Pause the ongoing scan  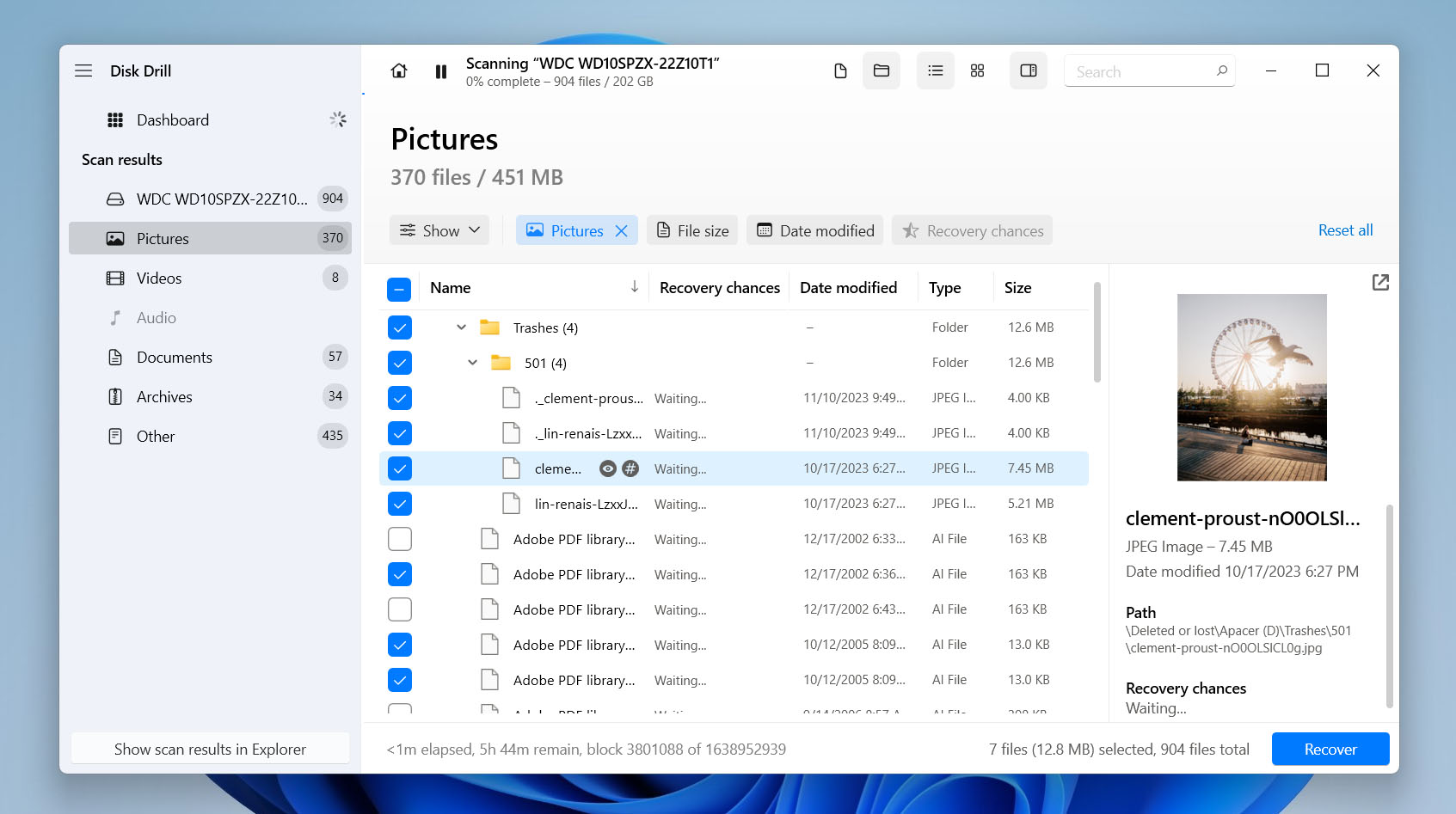pyautogui.click(x=441, y=71)
